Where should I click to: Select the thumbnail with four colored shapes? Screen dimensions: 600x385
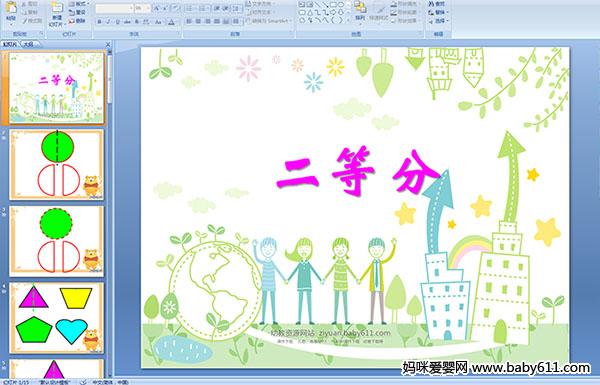tap(57, 318)
